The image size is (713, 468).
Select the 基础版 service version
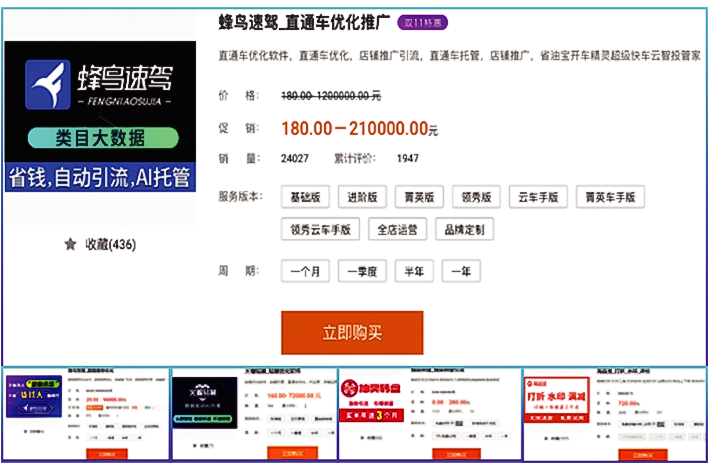coord(304,197)
